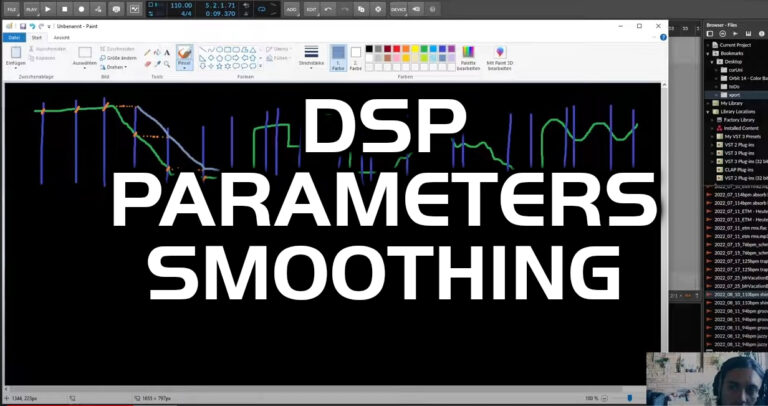Open the Datei menu tab
Image resolution: width=768 pixels, height=406 pixels.
pos(14,37)
